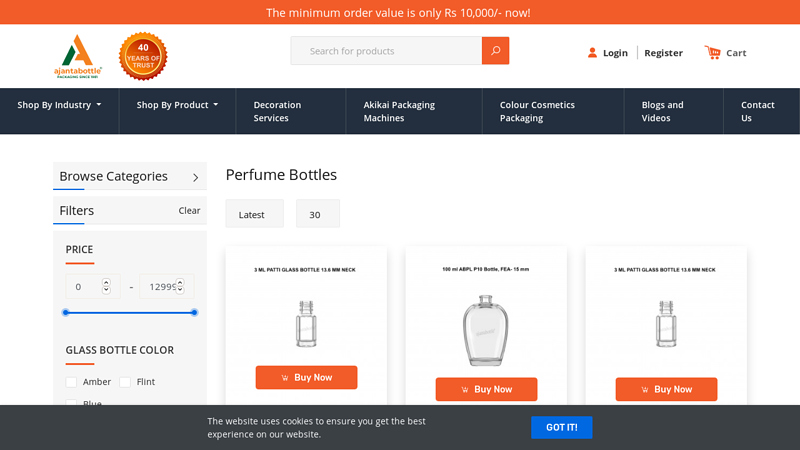Open the Latest sort dropdown
This screenshot has height=450, width=800.
tap(255, 214)
